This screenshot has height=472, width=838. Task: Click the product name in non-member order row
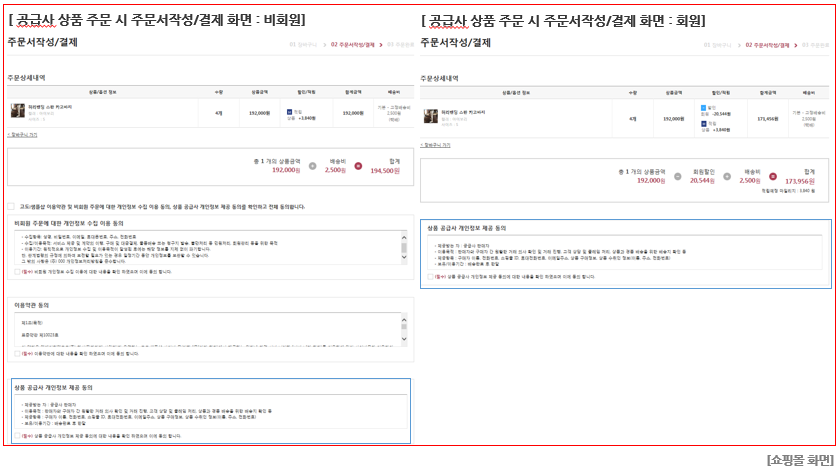click(x=50, y=107)
